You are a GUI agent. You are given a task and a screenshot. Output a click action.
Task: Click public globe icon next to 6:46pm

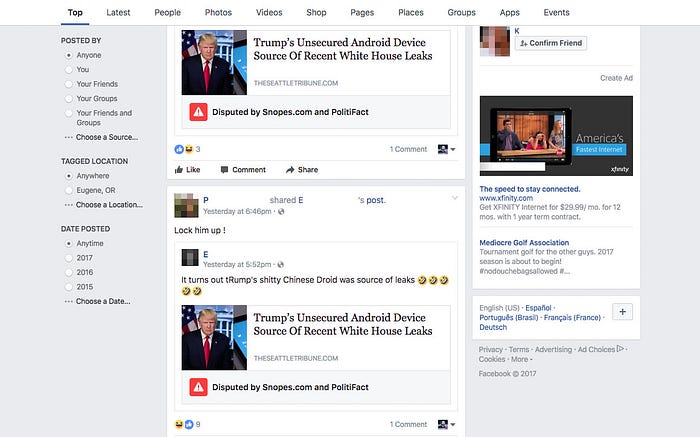click(281, 212)
